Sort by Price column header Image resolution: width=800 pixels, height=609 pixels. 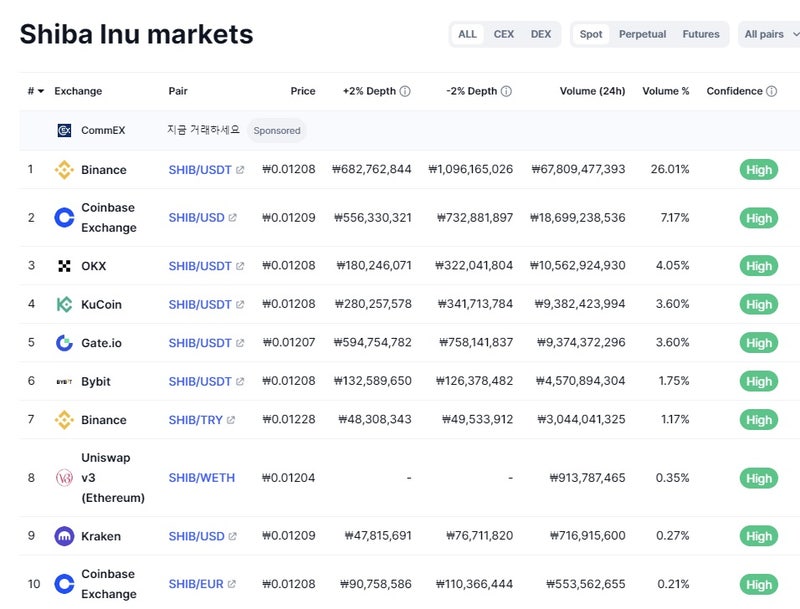pos(303,91)
